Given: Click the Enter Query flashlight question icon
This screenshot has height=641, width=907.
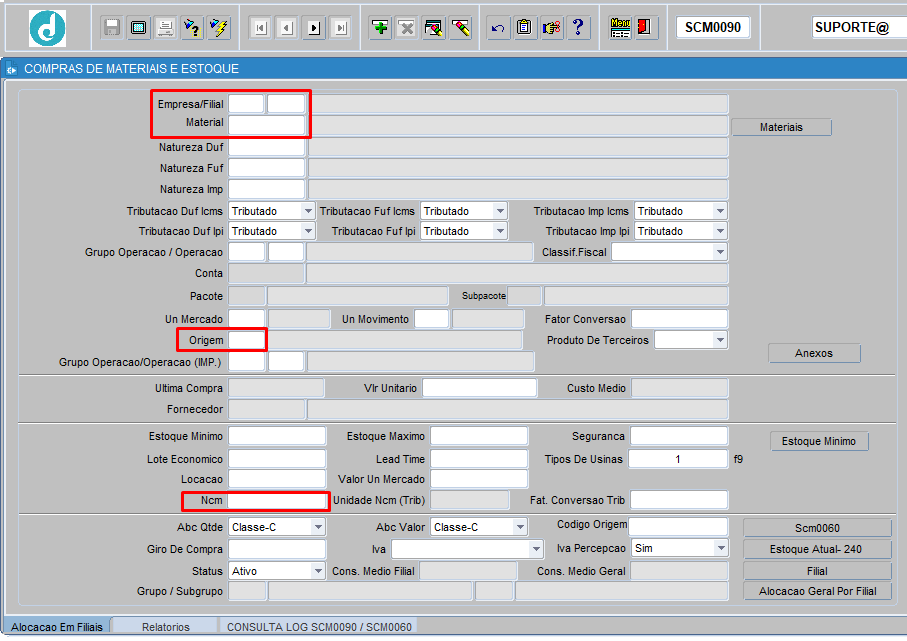Looking at the screenshot, I should coord(192,28).
